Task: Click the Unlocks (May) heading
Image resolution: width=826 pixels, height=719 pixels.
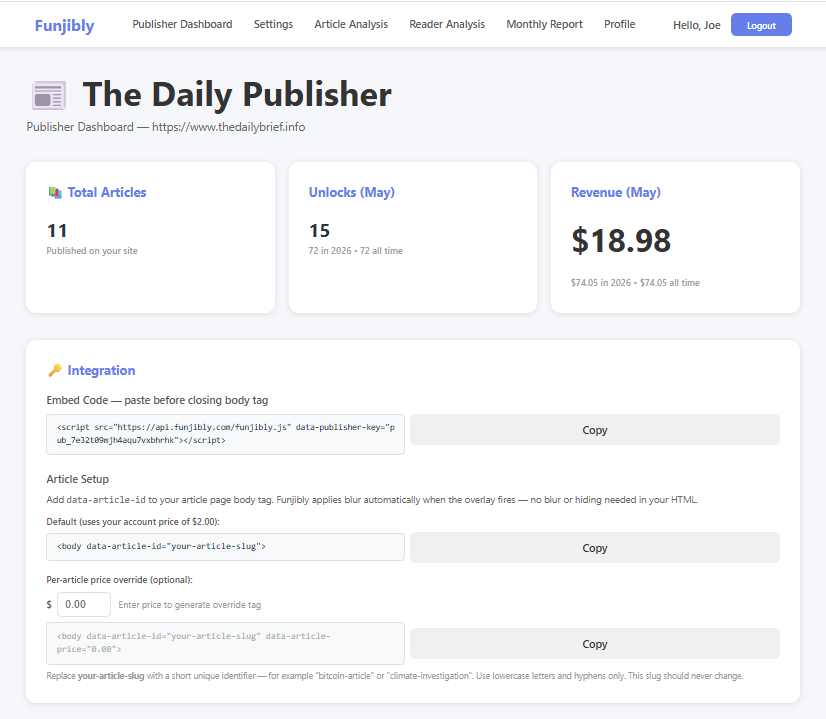Action: click(351, 192)
